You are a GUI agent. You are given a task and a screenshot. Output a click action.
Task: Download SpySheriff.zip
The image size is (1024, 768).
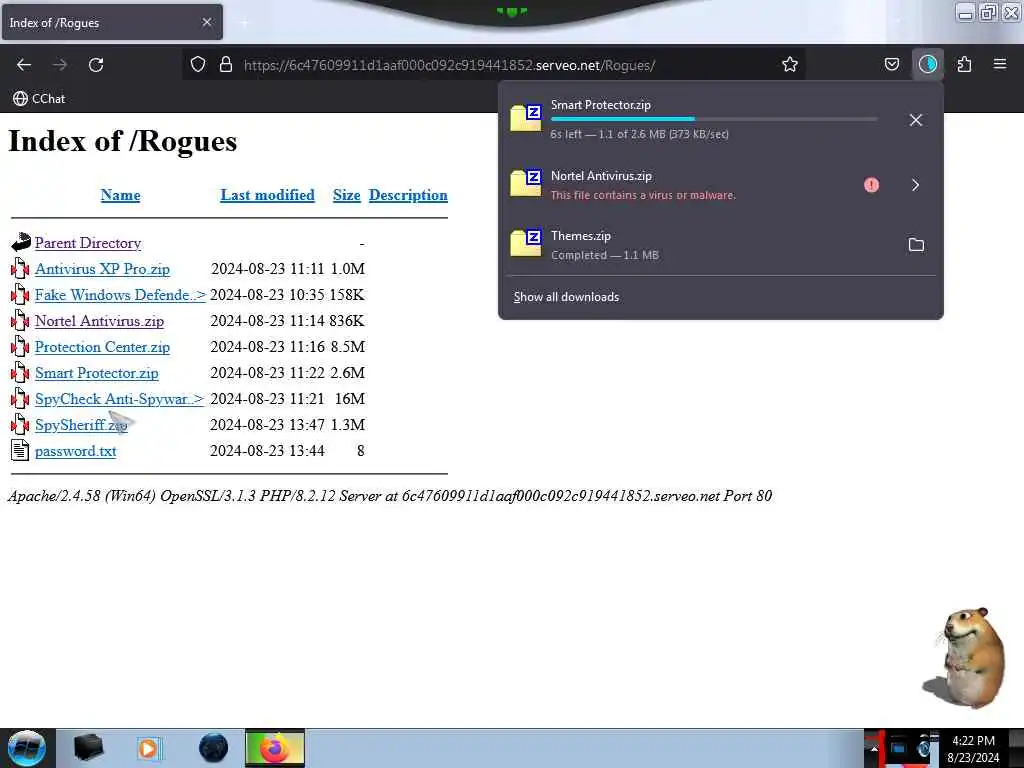(x=81, y=425)
